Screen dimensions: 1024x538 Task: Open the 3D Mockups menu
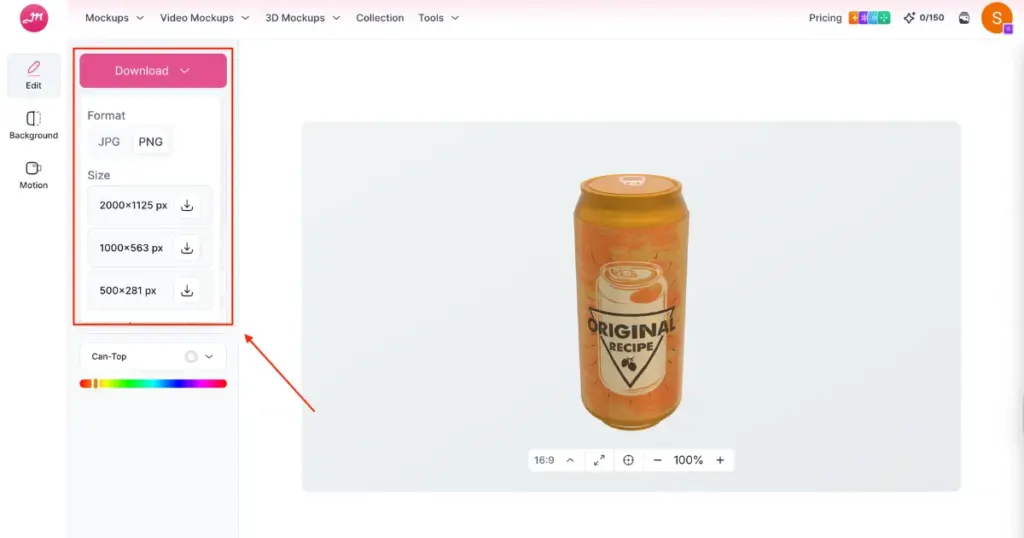(x=302, y=18)
